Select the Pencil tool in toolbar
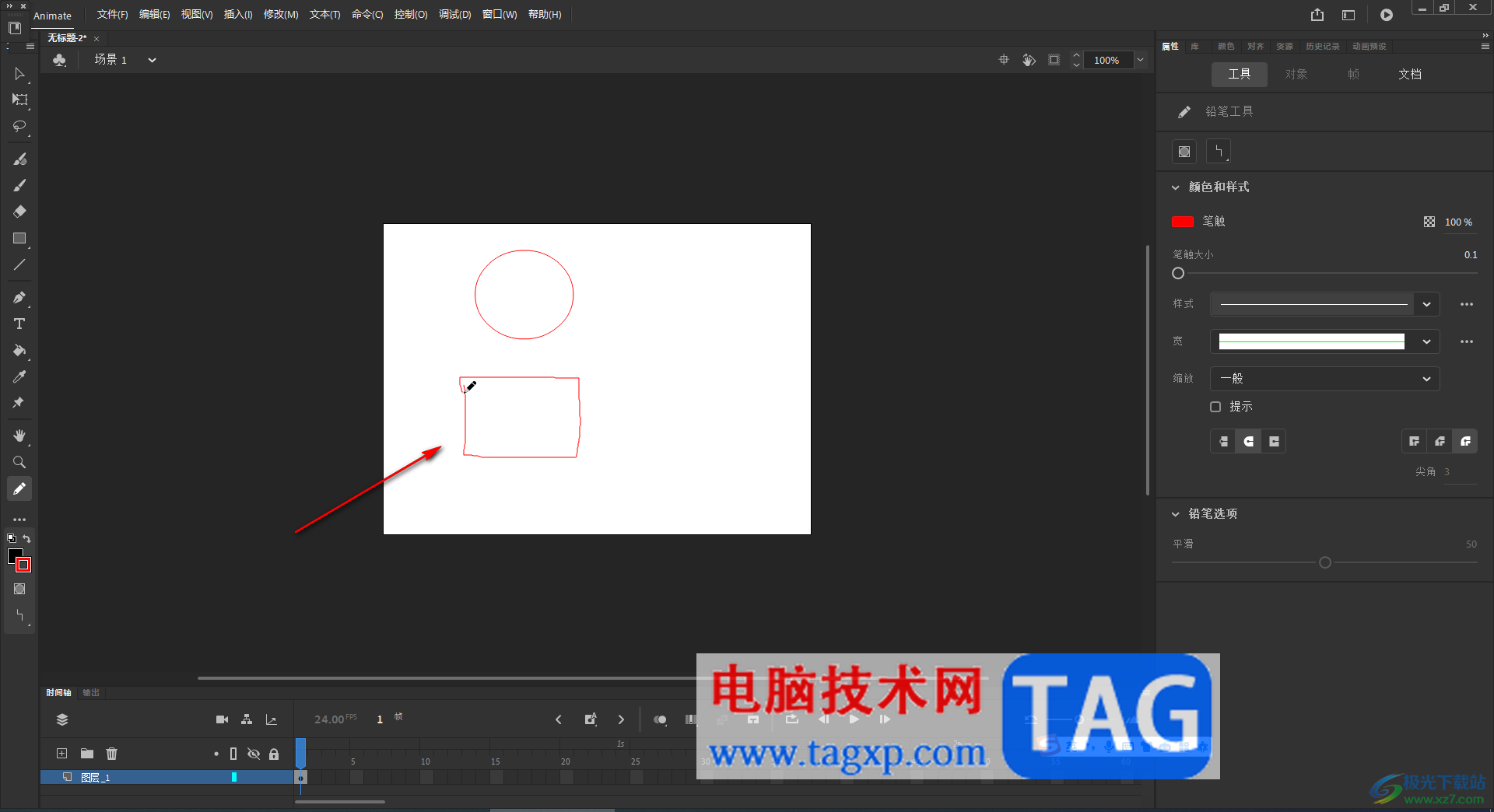1494x812 pixels. point(19,488)
